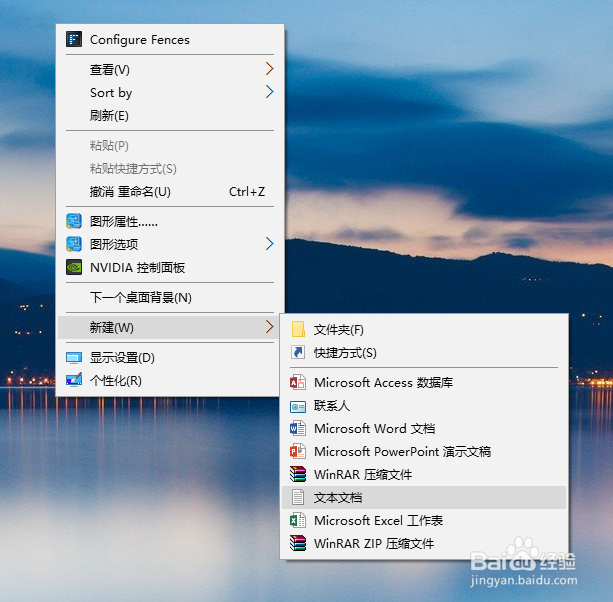This screenshot has width=613, height=602.
Task: Create new 快捷方式(S)
Action: coord(424,353)
